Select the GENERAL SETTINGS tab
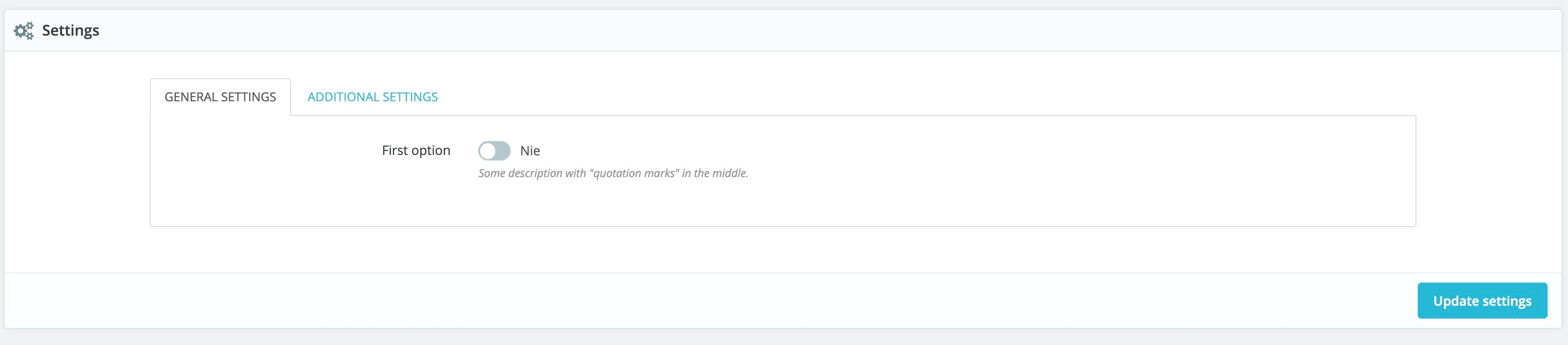This screenshot has width=1568, height=345. pos(220,96)
